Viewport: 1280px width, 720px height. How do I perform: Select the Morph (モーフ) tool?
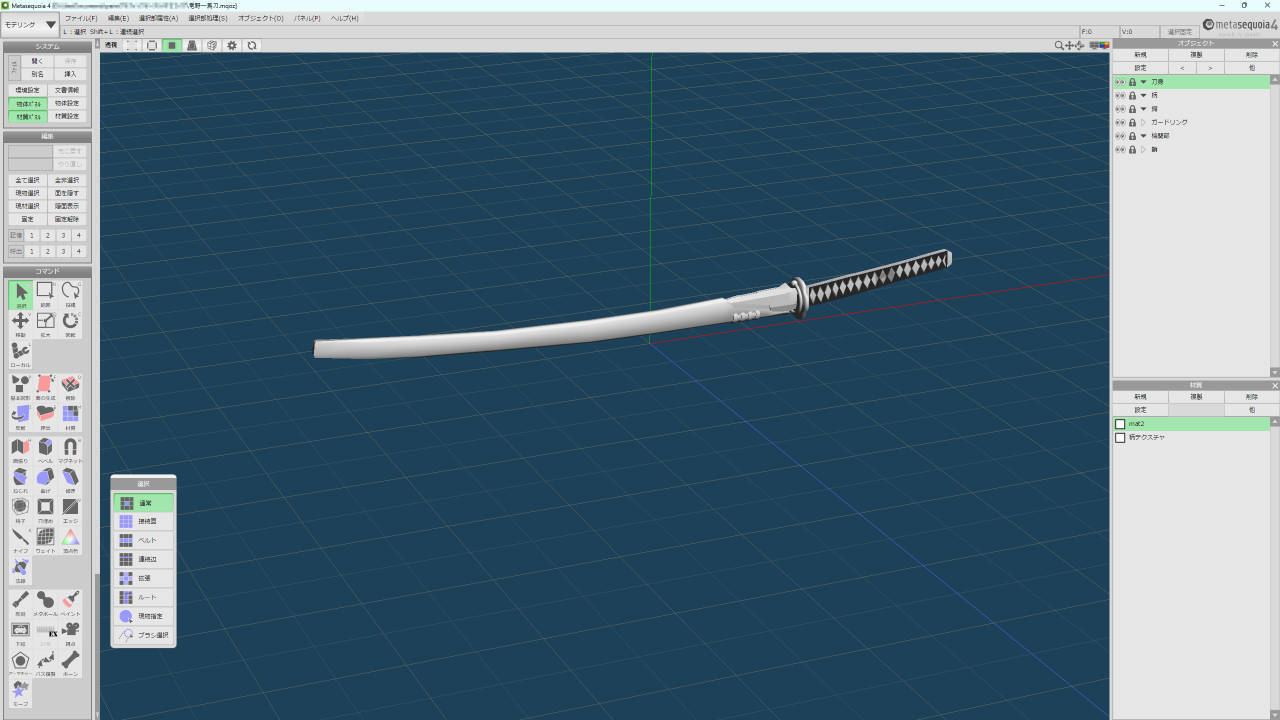pos(20,694)
